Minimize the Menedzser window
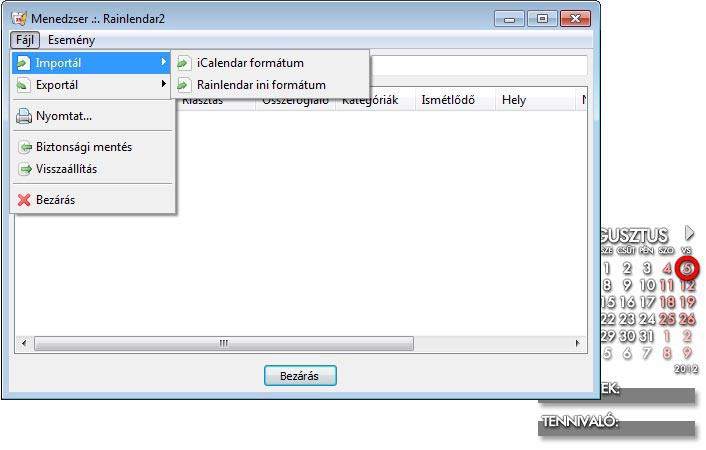The width and height of the screenshot is (706, 450). (x=509, y=19)
